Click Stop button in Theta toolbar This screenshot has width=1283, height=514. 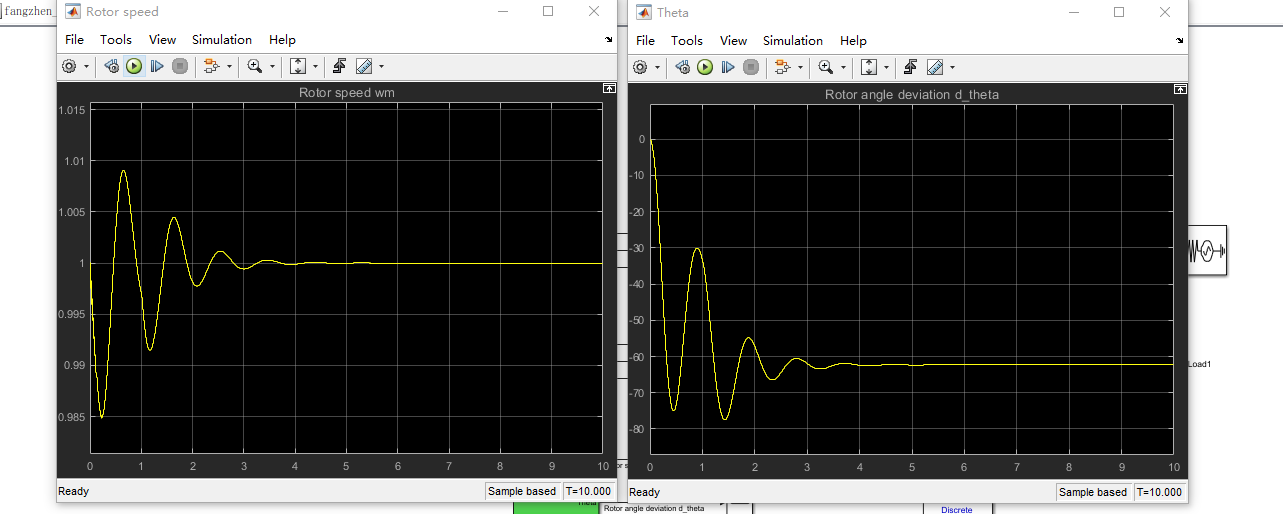751,67
